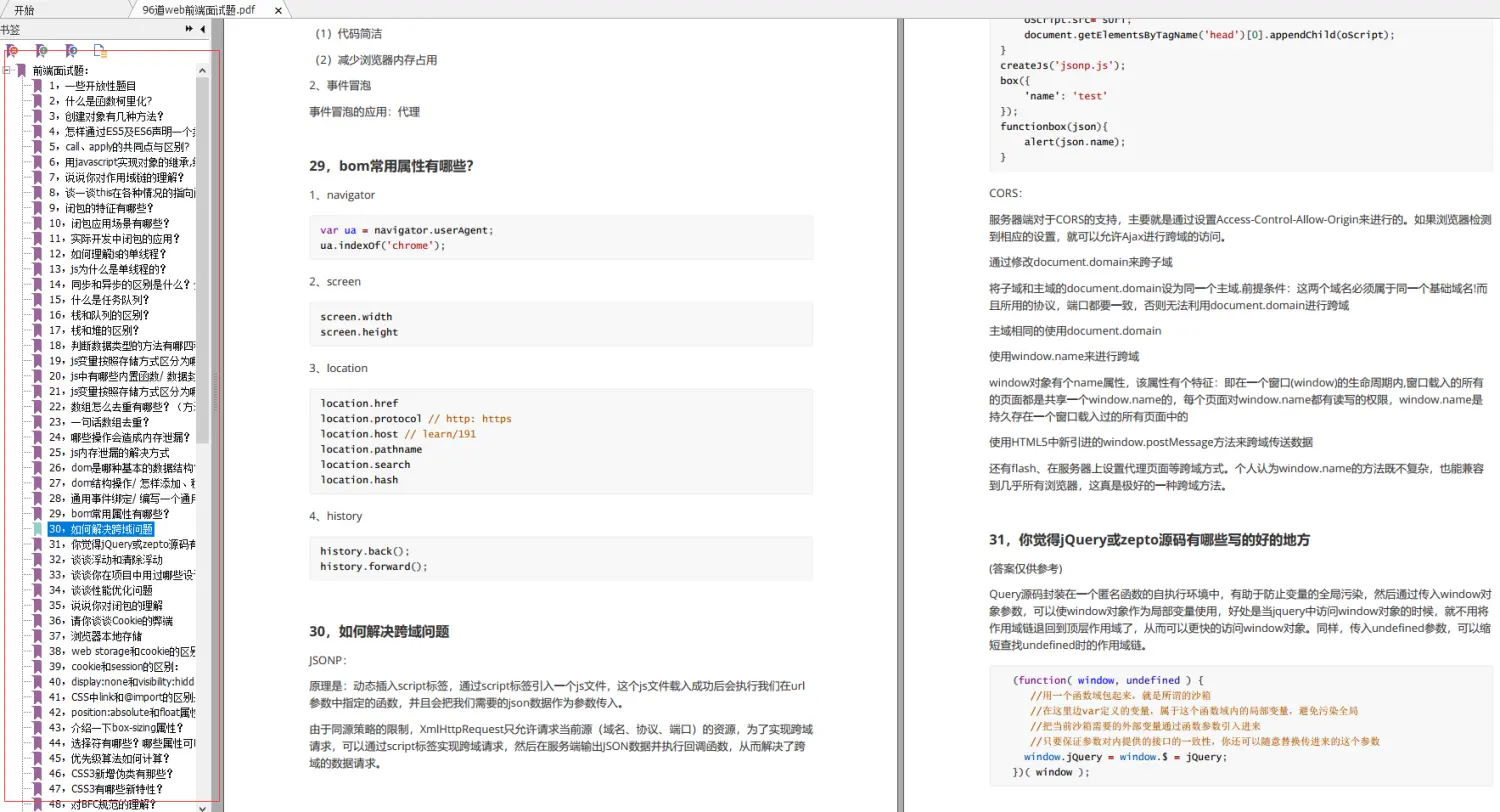Click the purple bookmark icon next to 前端面试题

coord(21,69)
